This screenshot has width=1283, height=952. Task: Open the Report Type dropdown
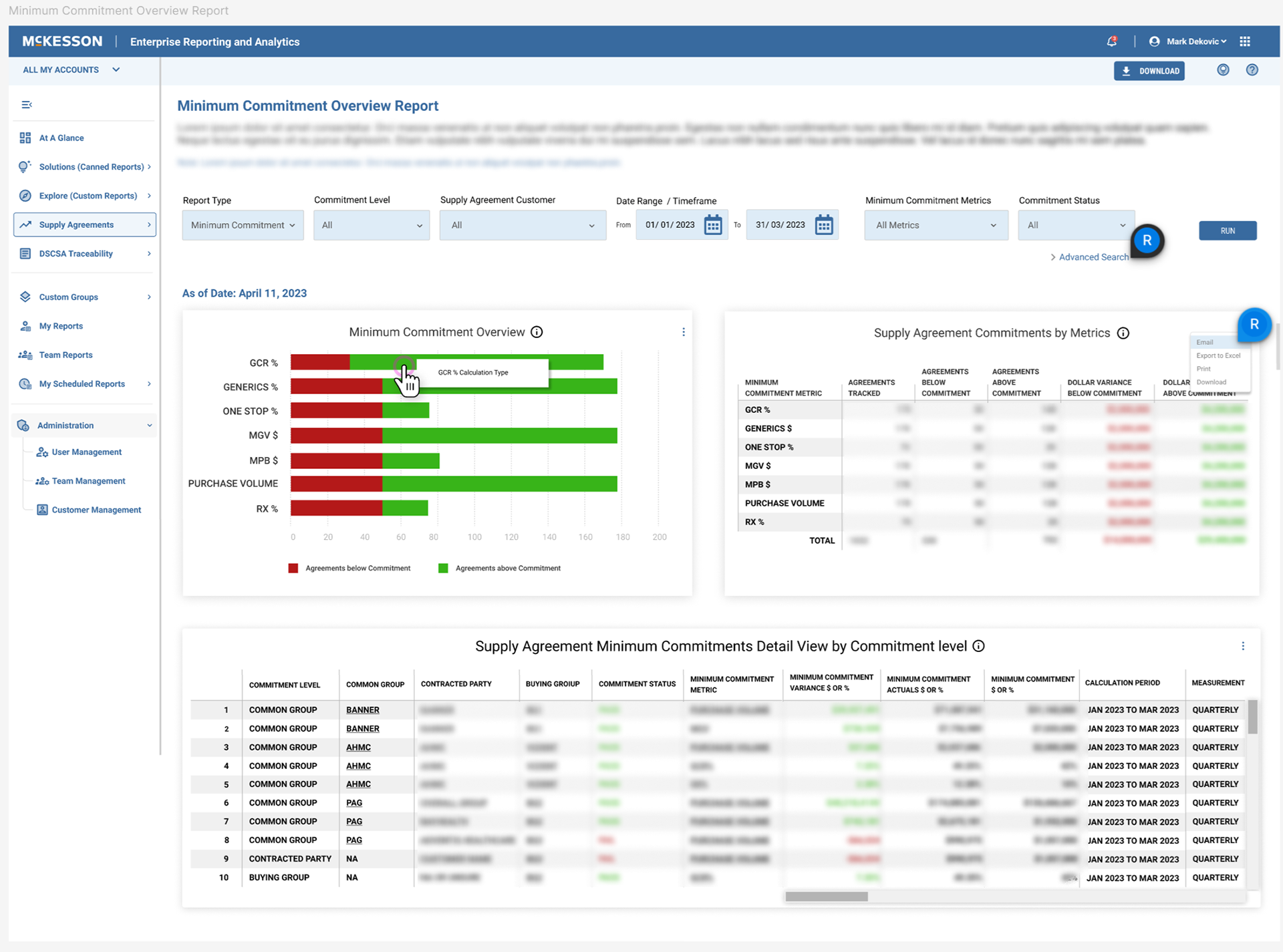coord(243,225)
